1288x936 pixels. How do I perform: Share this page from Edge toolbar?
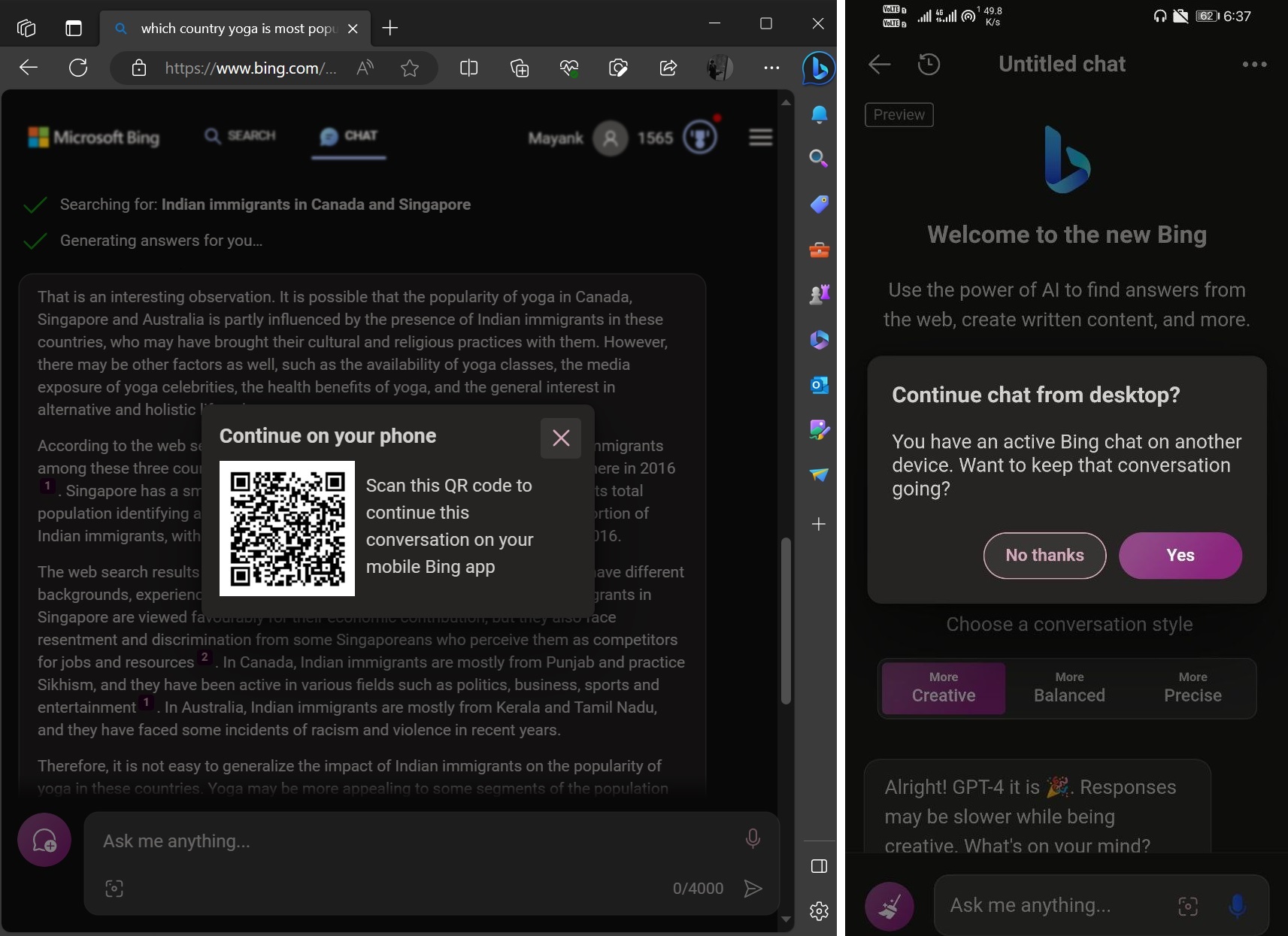(668, 68)
